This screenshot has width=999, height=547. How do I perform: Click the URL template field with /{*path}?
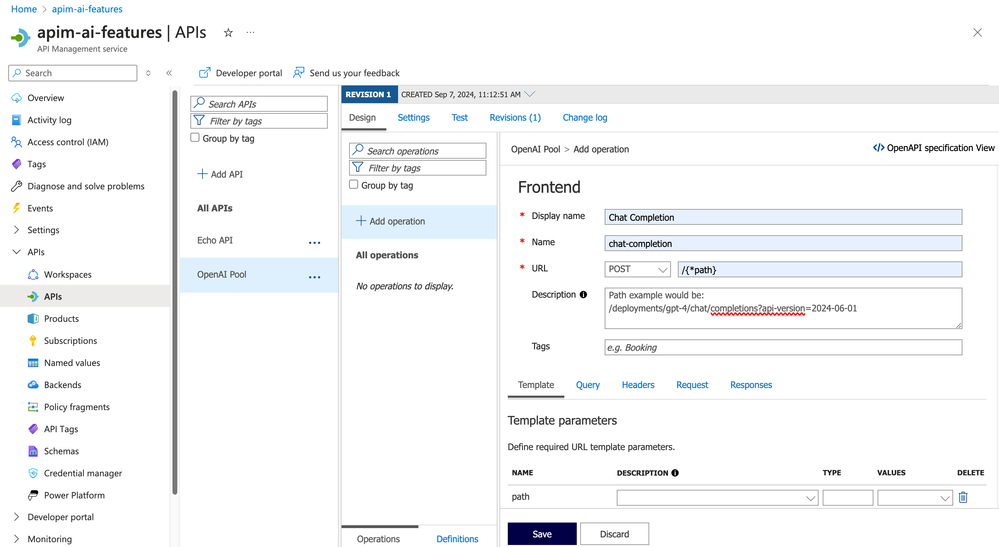coord(819,269)
